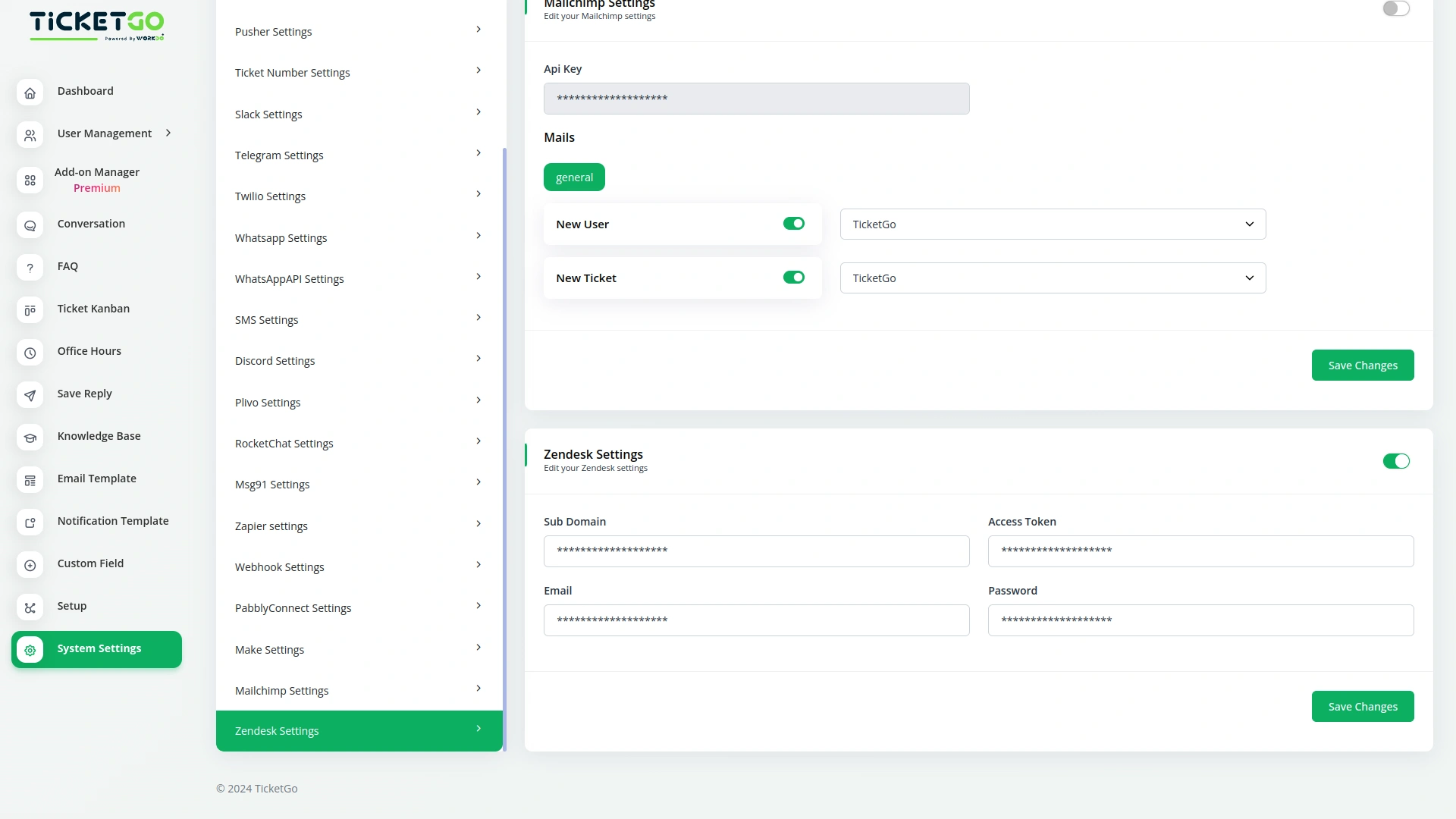Click the Zendesk Sub Domain input field
Viewport: 1456px width, 819px height.
point(756,551)
